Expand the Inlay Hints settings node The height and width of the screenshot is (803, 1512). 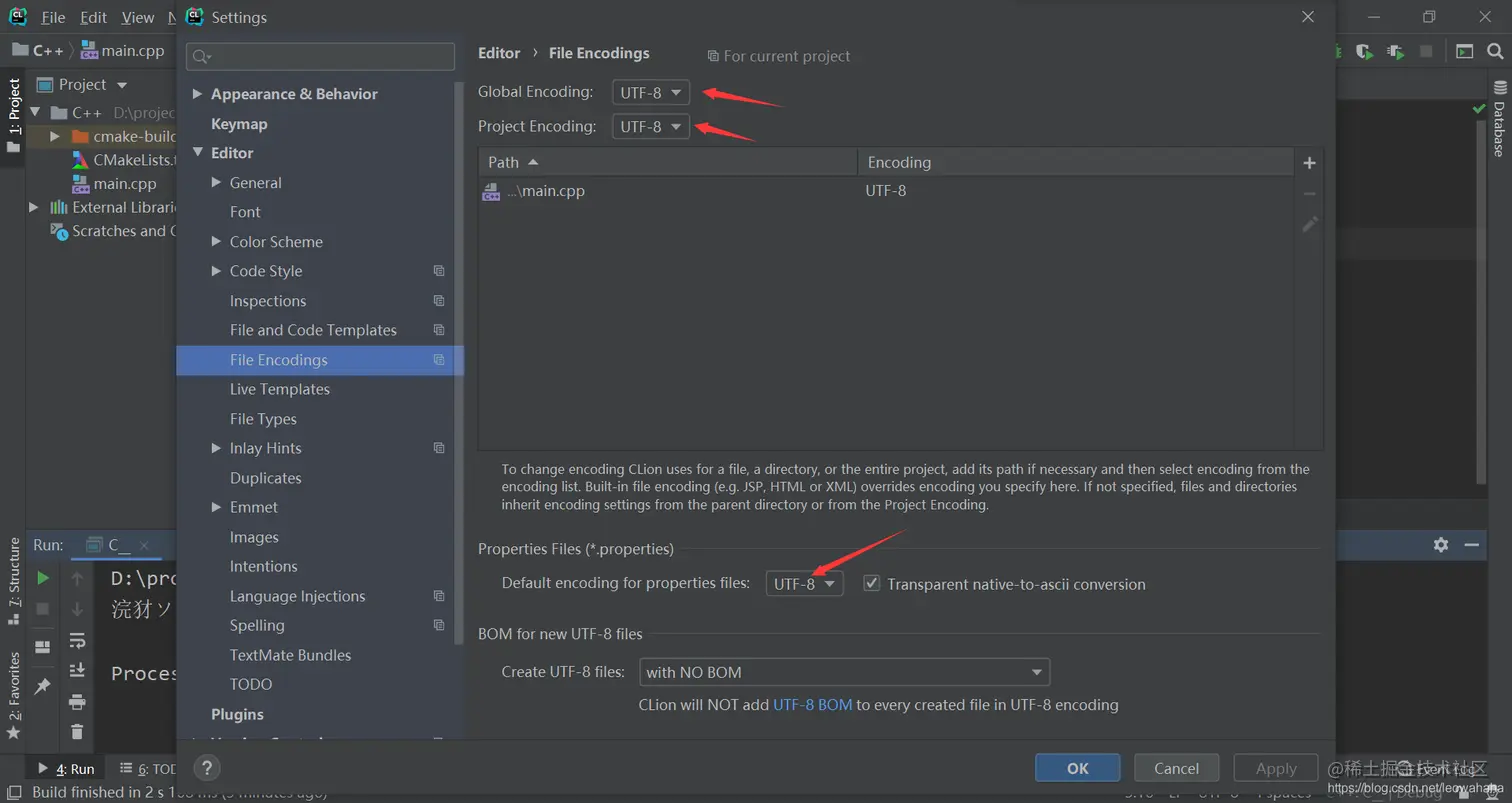216,449
